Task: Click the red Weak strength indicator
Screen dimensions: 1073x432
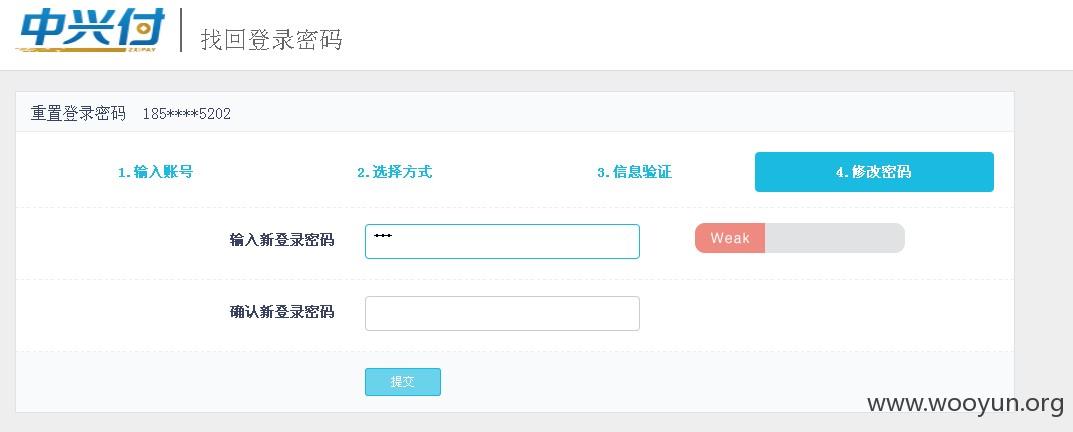Action: [x=729, y=238]
